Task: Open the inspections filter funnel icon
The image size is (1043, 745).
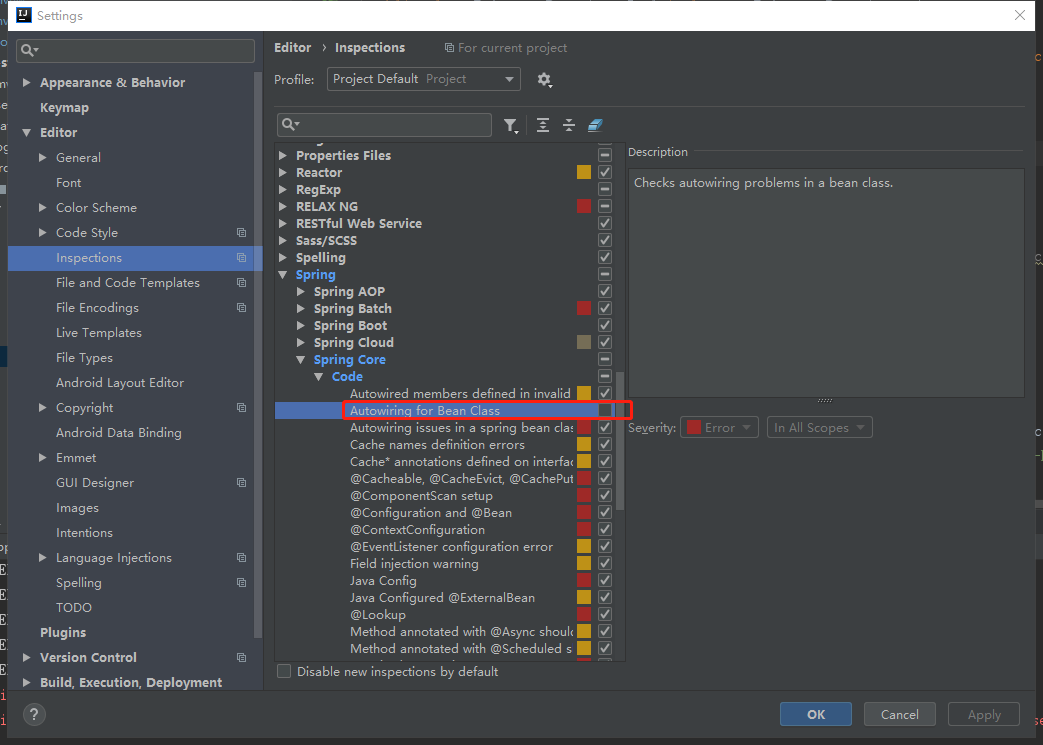Action: click(x=510, y=126)
